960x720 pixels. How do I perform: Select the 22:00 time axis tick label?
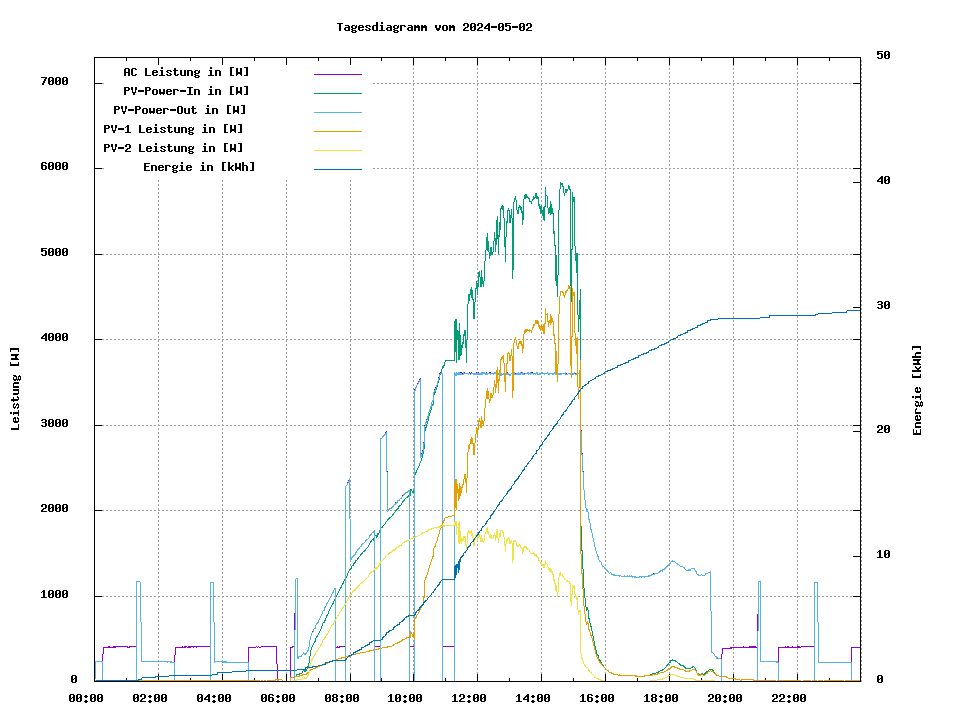tap(789, 698)
